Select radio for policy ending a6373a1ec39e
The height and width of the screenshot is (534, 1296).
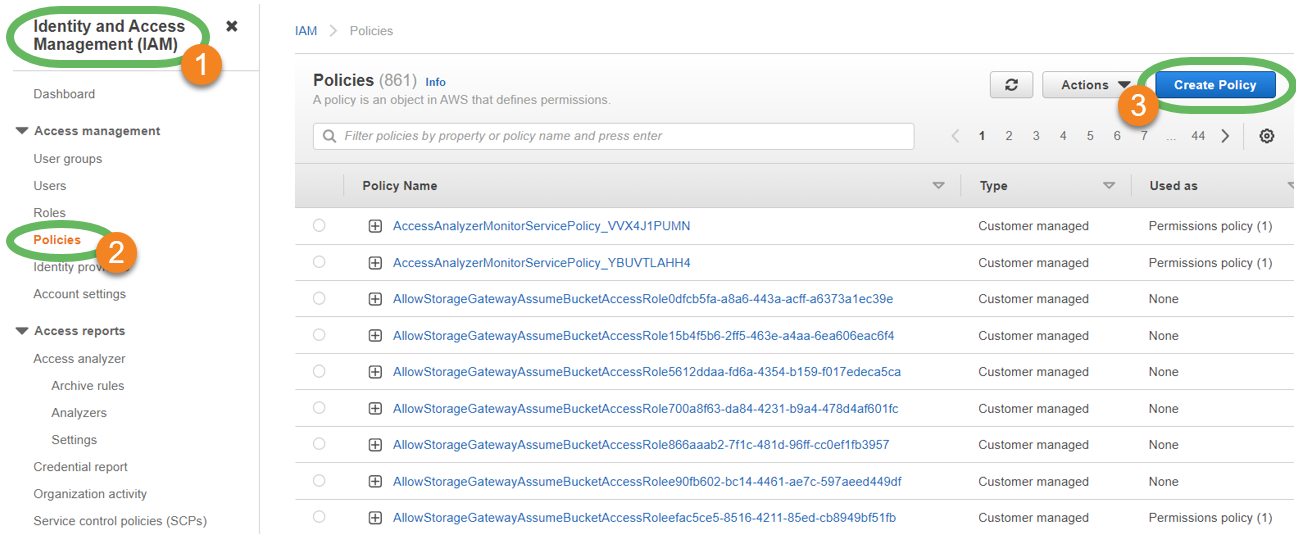(x=319, y=298)
